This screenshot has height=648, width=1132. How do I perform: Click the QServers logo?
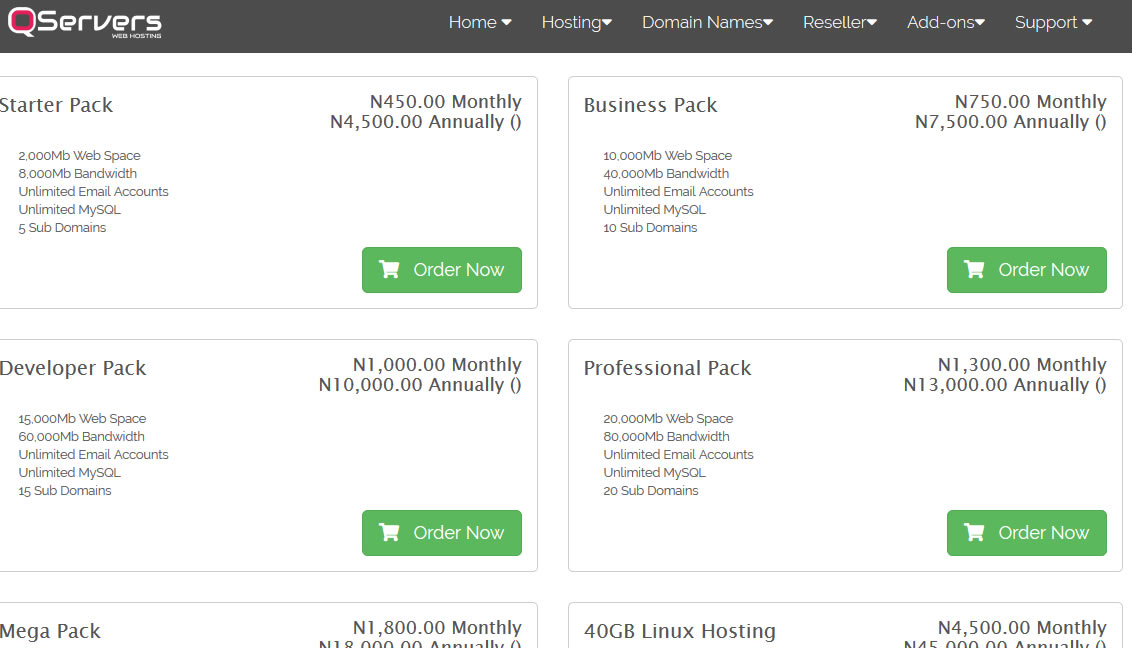tap(84, 22)
